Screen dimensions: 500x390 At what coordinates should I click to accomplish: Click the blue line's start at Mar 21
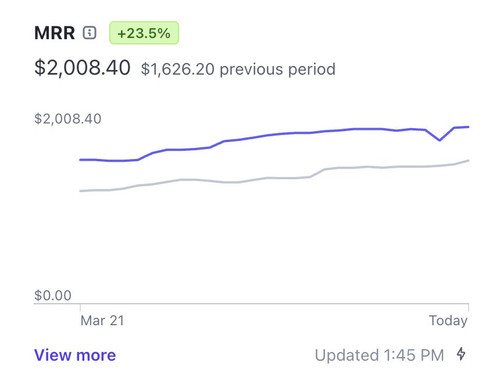80,160
